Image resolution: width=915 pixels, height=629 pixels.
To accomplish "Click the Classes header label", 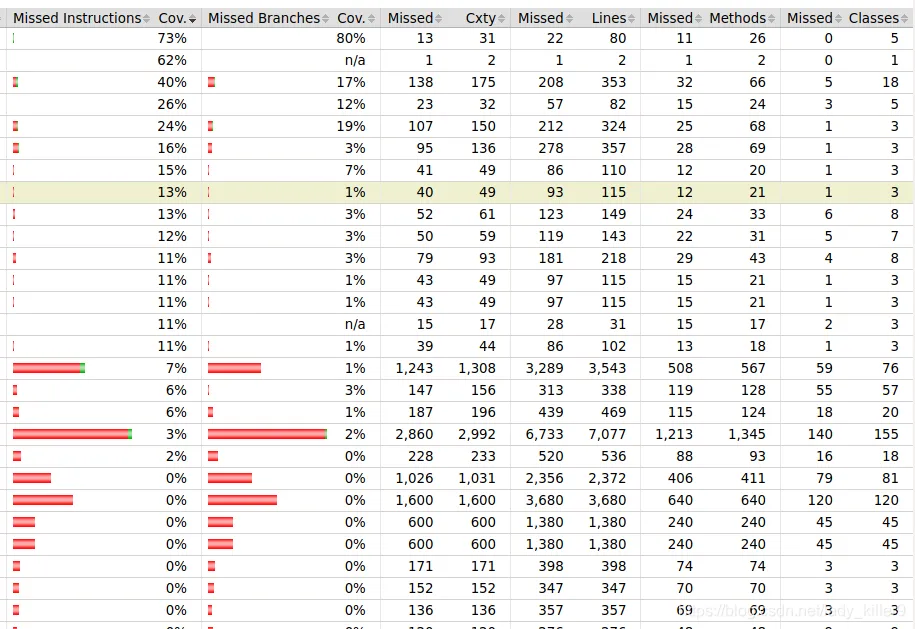I will pos(874,18).
